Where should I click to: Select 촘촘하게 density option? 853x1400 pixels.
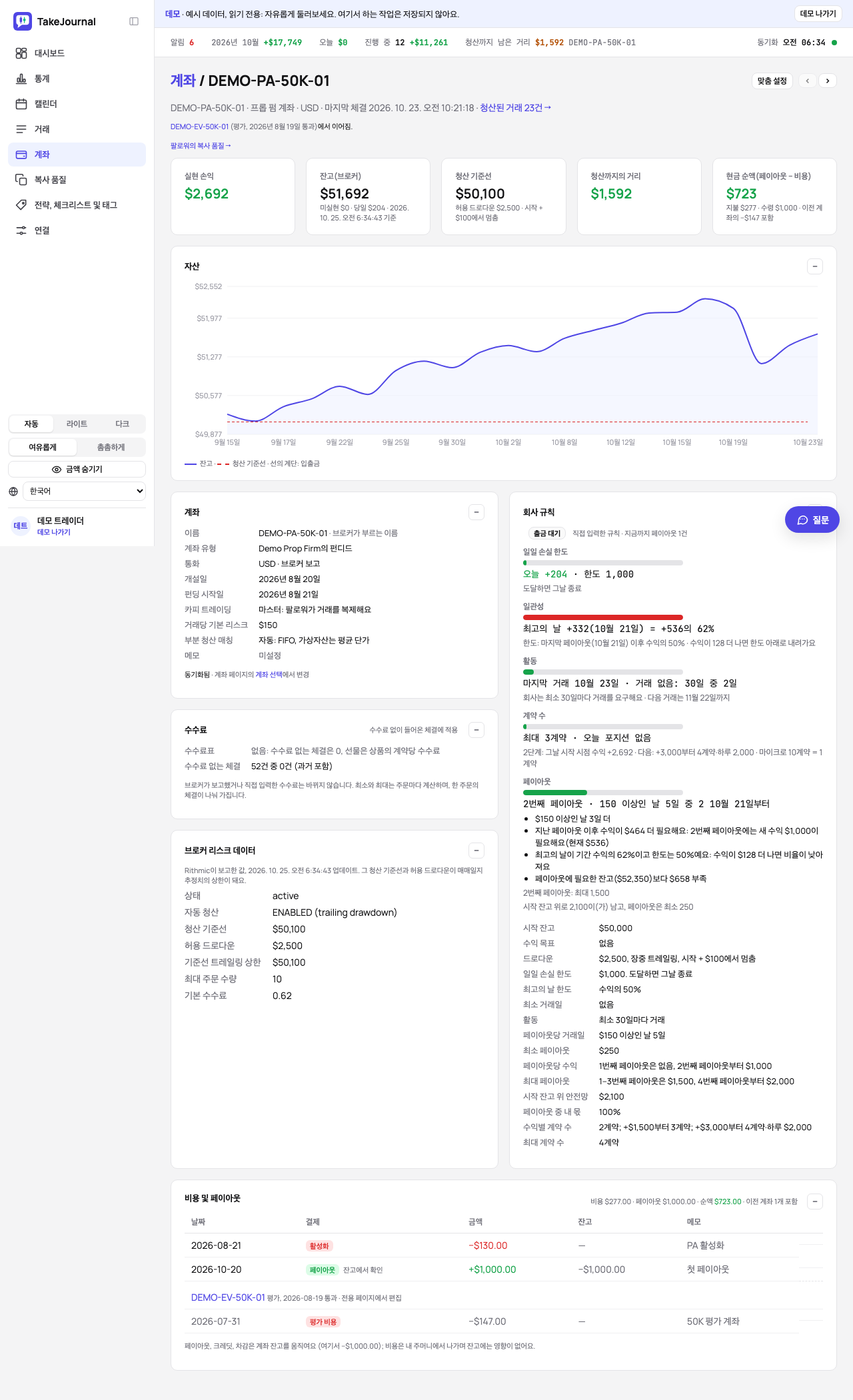tap(111, 447)
